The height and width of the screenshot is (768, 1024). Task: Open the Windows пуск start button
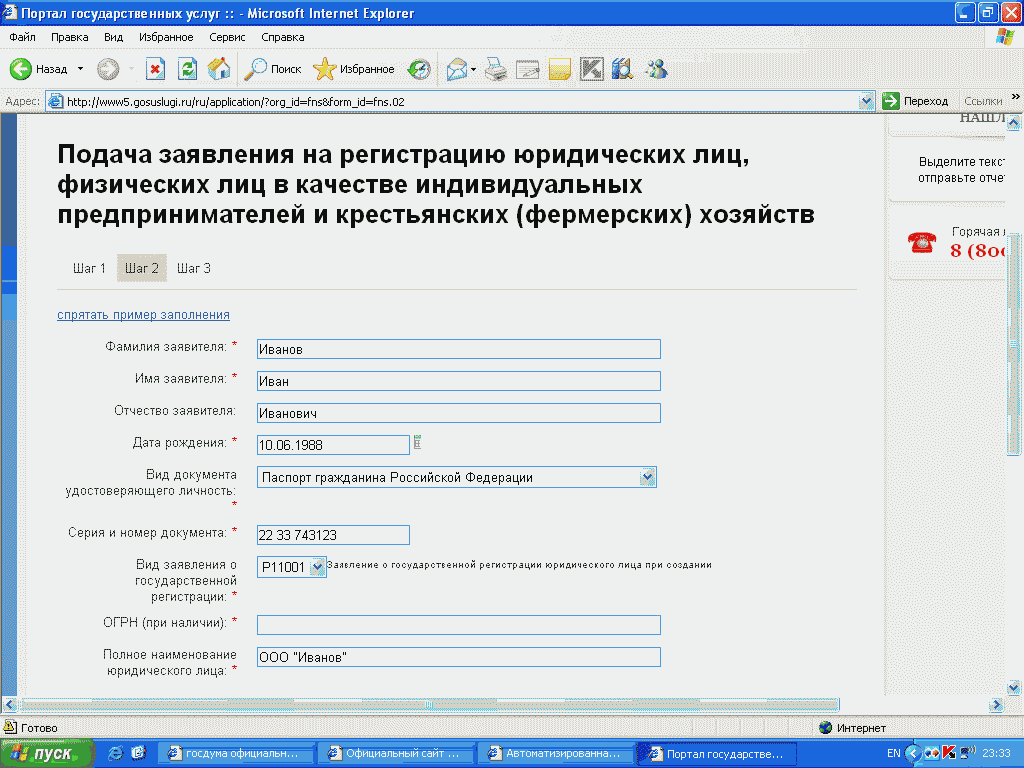pyautogui.click(x=48, y=753)
